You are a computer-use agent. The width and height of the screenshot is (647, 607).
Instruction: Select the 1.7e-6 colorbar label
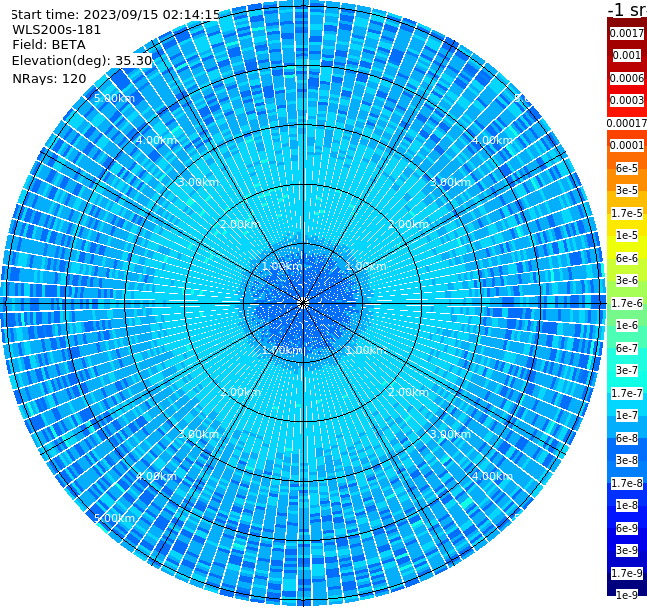pos(627,303)
